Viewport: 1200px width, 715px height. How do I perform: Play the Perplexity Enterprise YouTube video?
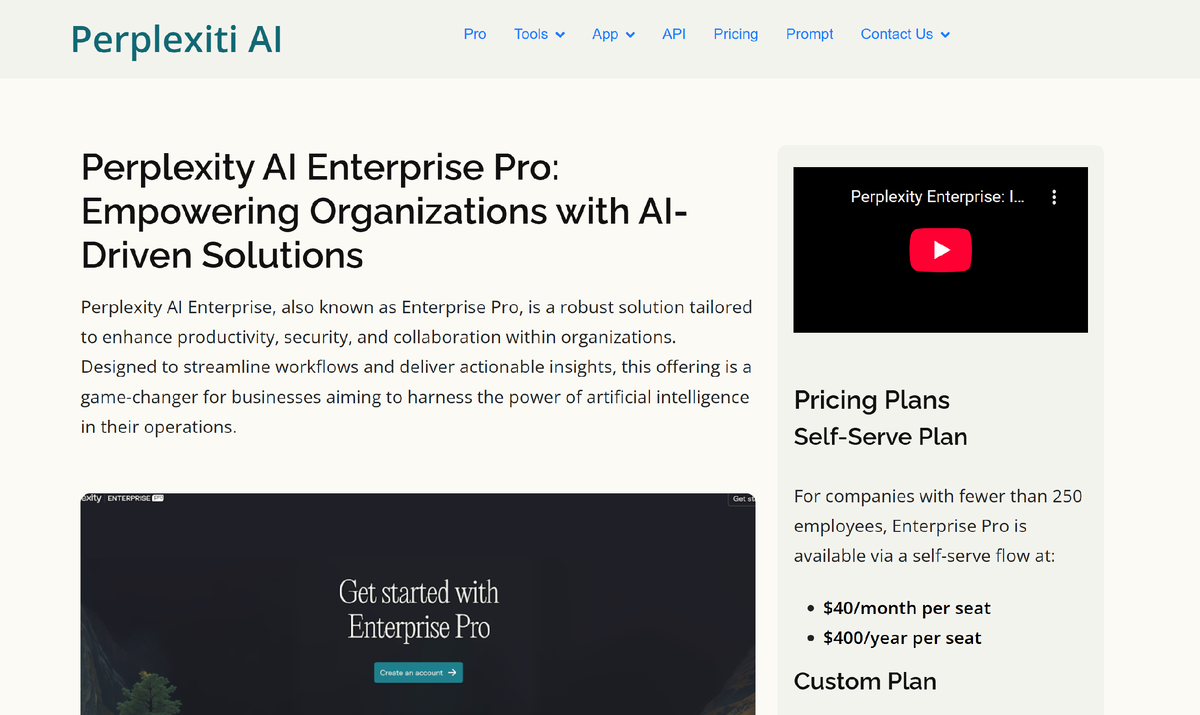940,250
